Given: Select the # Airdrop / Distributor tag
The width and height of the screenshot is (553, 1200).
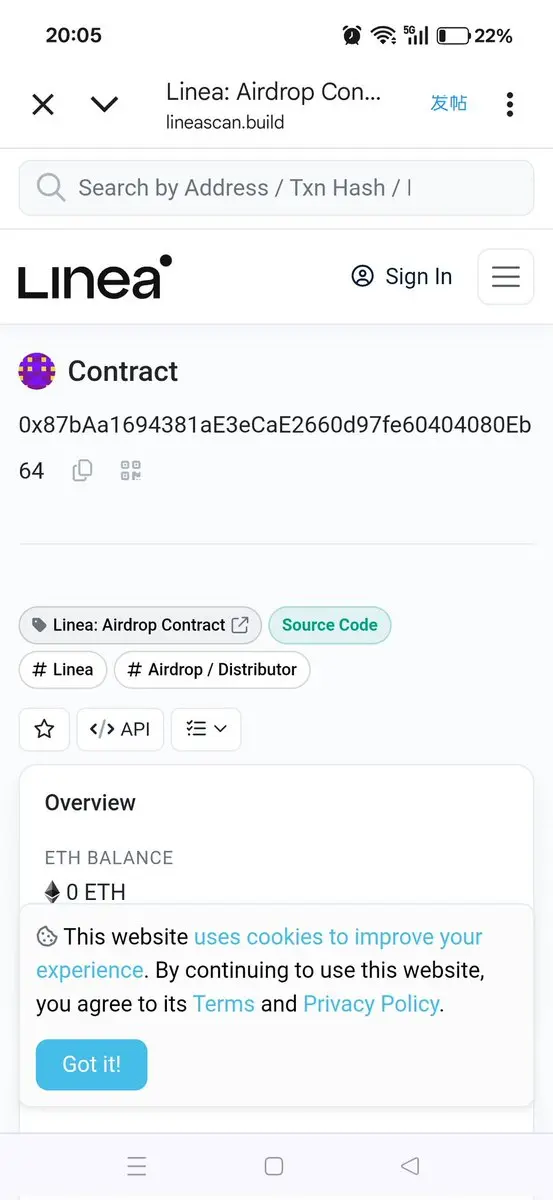Looking at the screenshot, I should pyautogui.click(x=212, y=670).
